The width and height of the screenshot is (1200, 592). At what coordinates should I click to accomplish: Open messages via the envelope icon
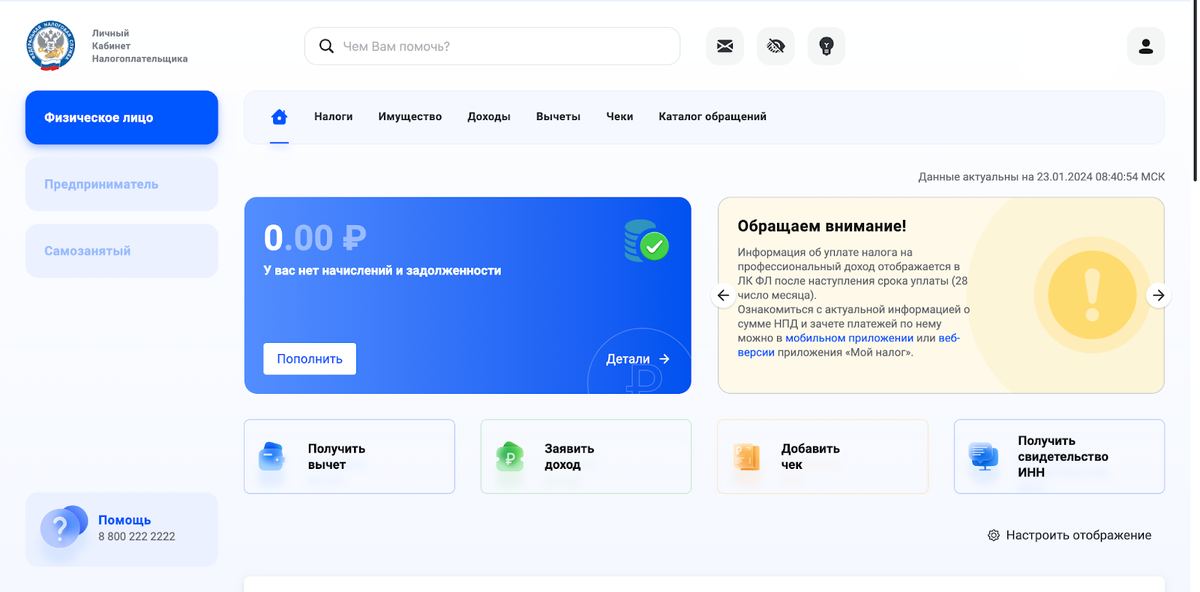pos(724,45)
